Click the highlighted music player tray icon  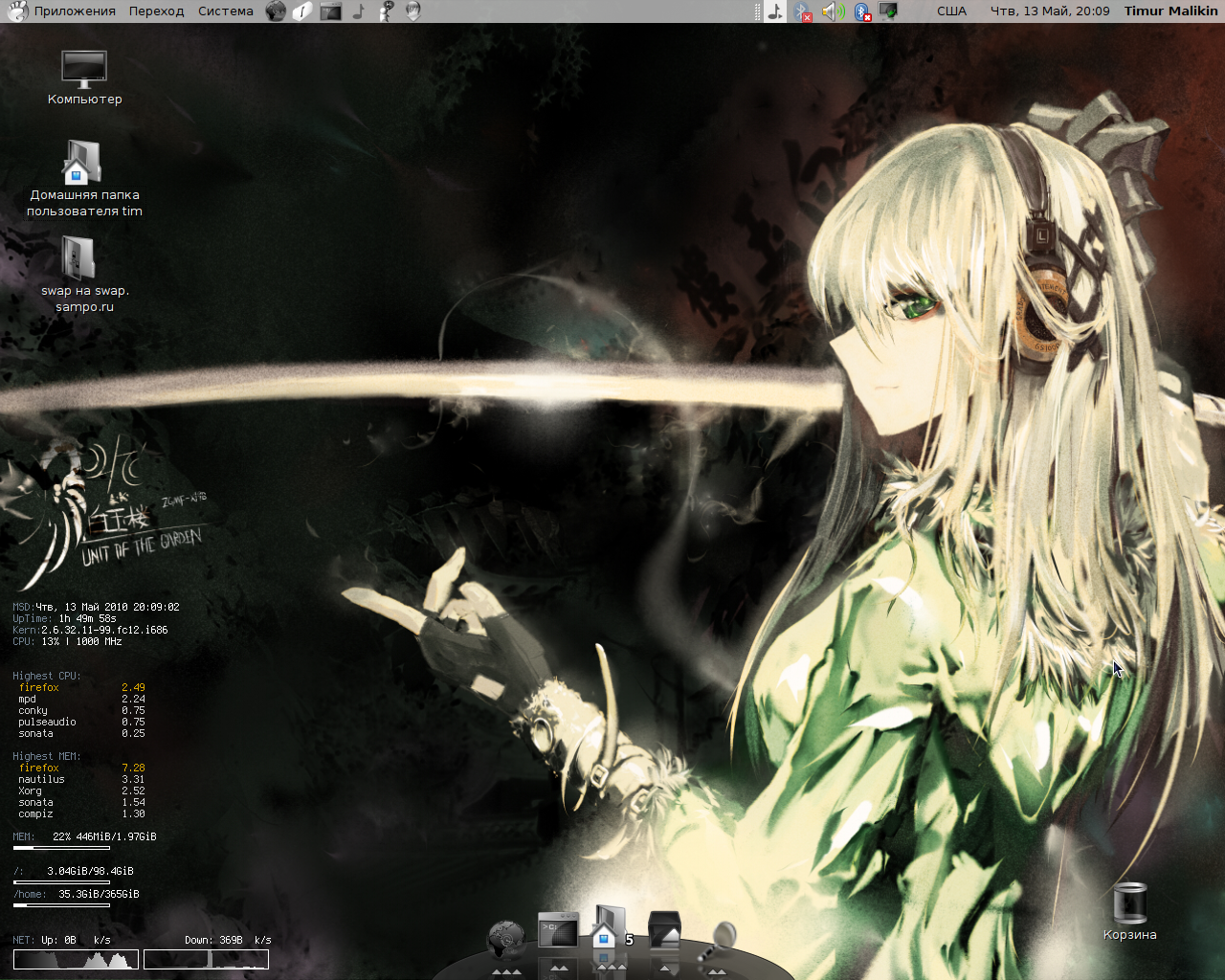pyautogui.click(x=775, y=11)
